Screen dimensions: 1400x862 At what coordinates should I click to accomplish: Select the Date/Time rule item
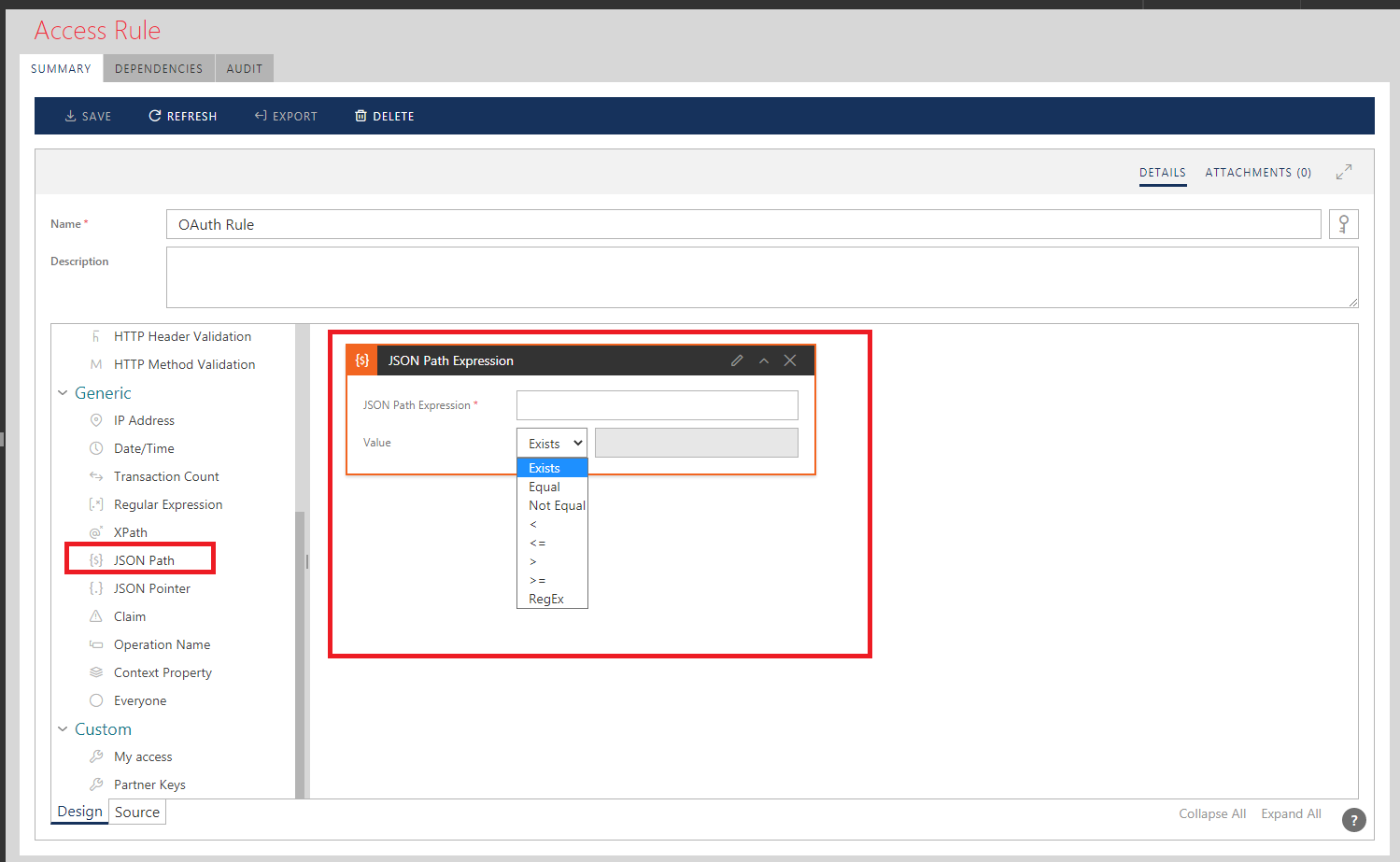(x=144, y=448)
